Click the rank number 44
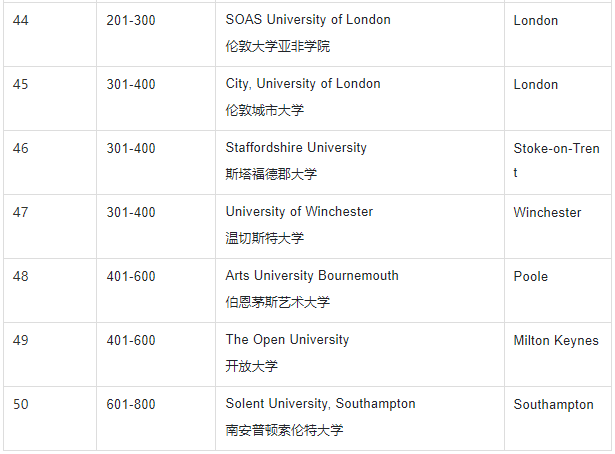The image size is (615, 454). (21, 20)
